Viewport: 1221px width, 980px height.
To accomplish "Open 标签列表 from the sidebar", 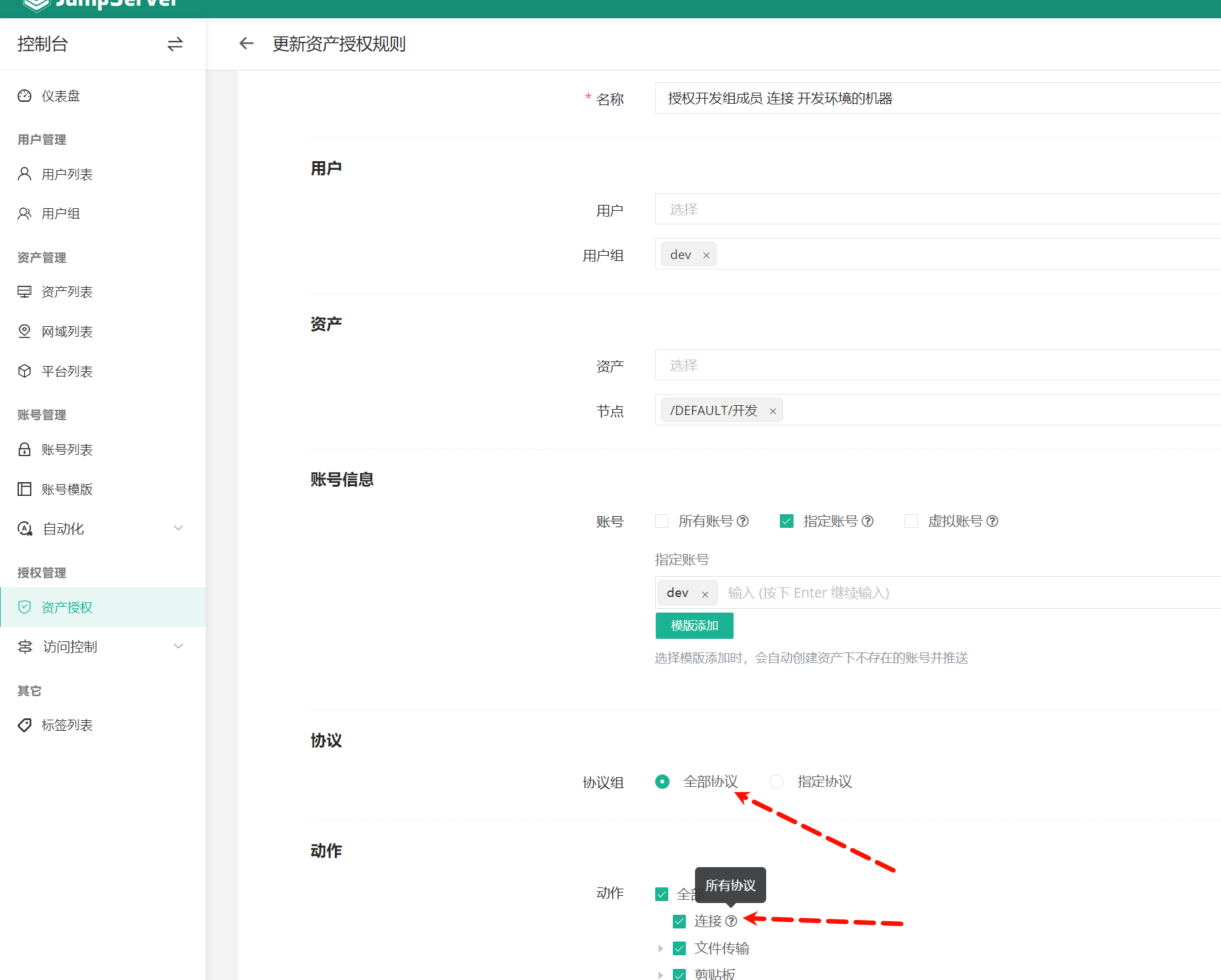I will [67, 725].
